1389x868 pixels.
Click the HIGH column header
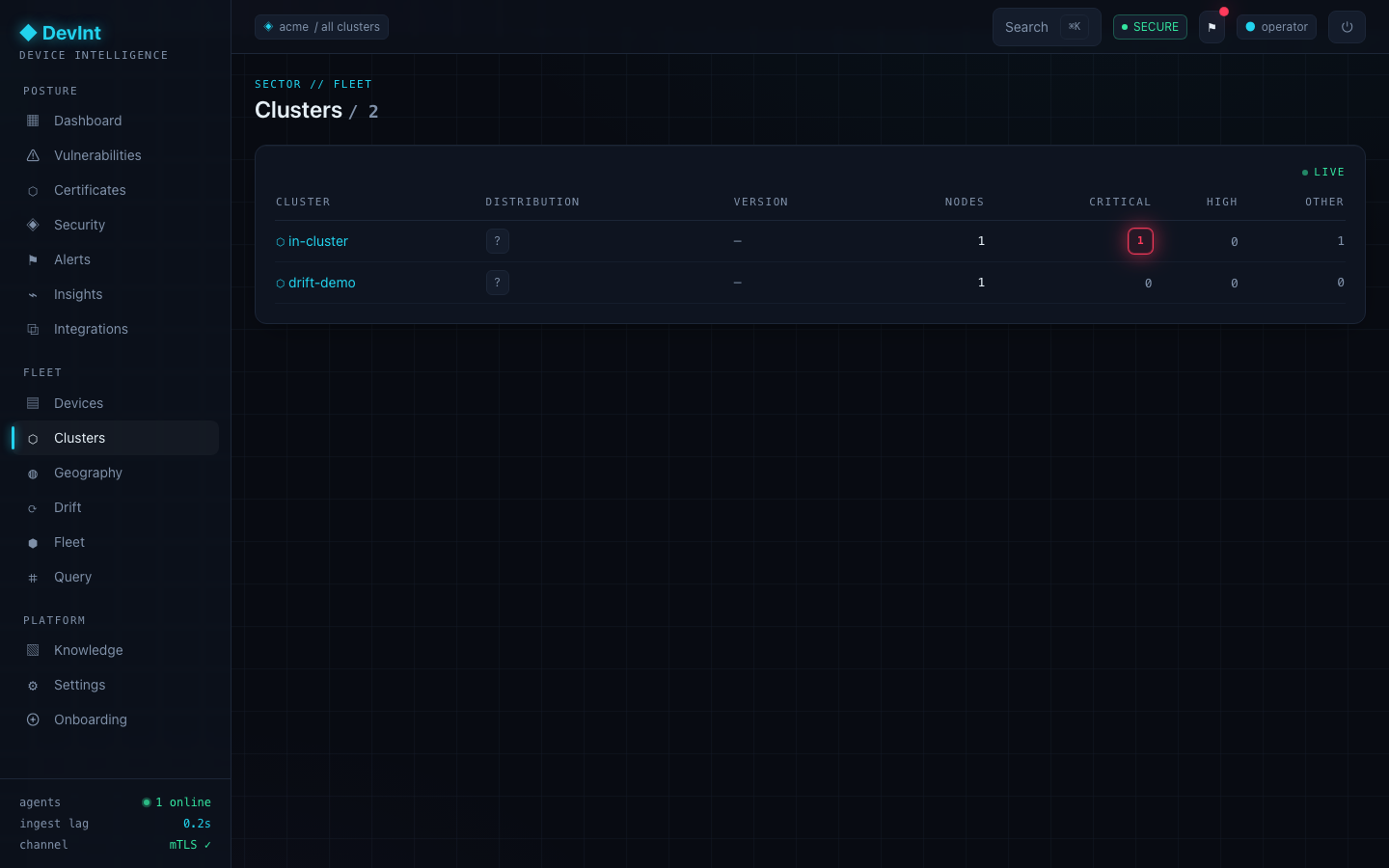[x=1222, y=202]
